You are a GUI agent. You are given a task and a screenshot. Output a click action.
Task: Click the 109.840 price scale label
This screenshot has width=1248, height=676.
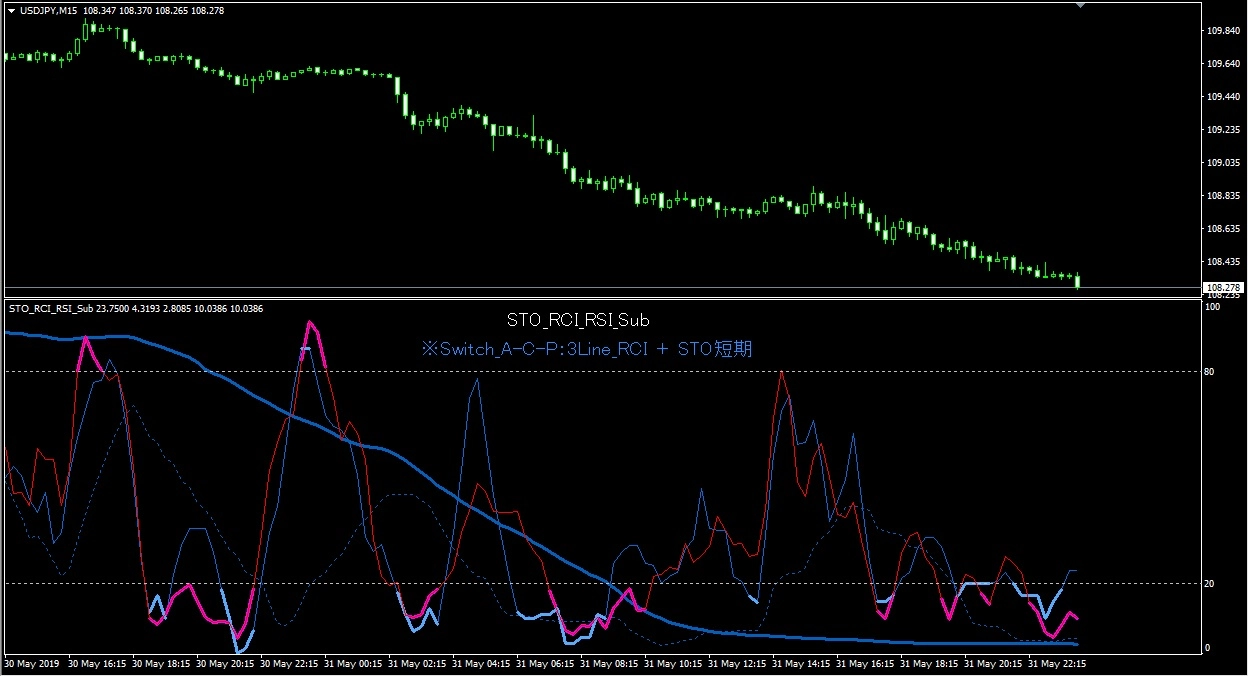[x=1222, y=31]
